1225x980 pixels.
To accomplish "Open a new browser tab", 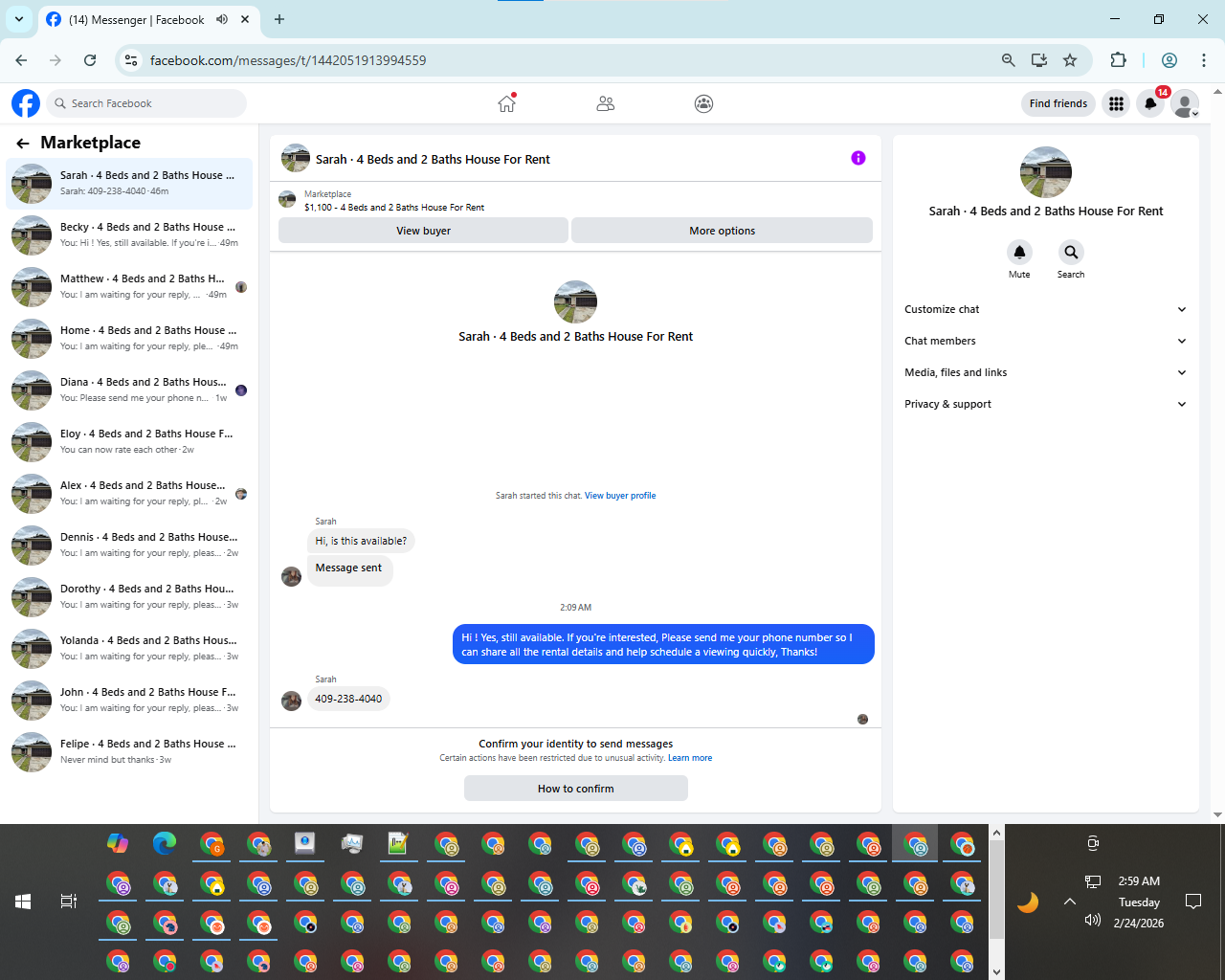I will click(x=279, y=19).
